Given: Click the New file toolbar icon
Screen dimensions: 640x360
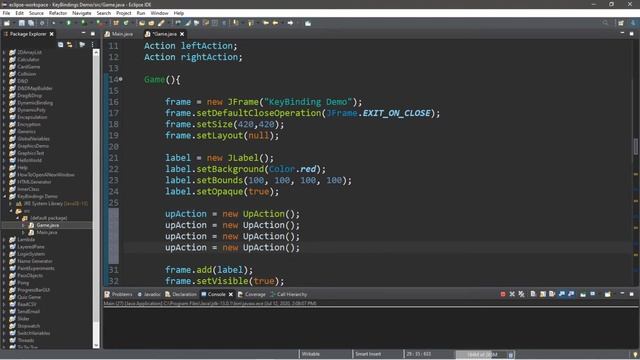Looking at the screenshot, I should pyautogui.click(x=7, y=23).
